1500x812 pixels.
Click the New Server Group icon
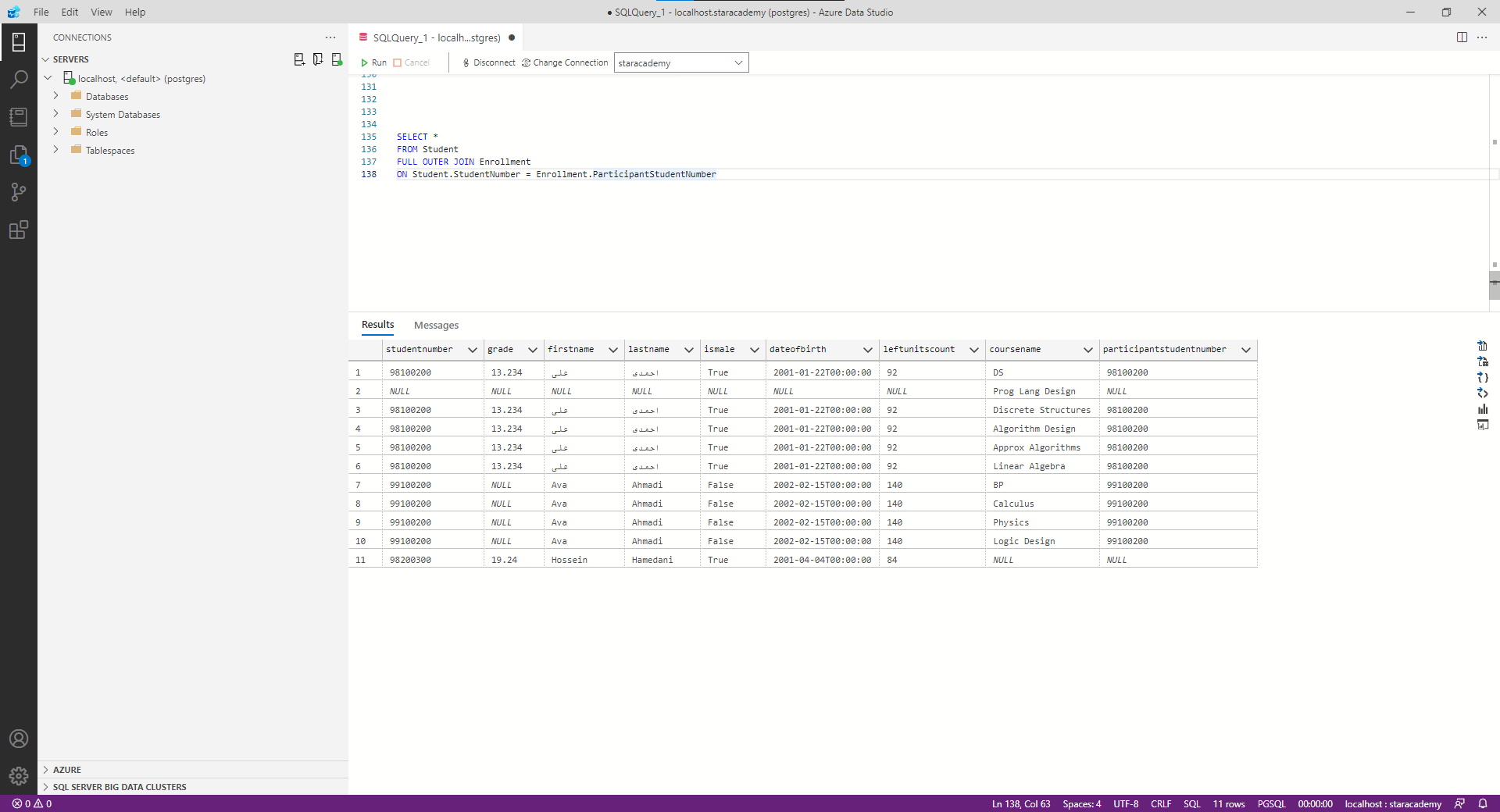[x=318, y=59]
